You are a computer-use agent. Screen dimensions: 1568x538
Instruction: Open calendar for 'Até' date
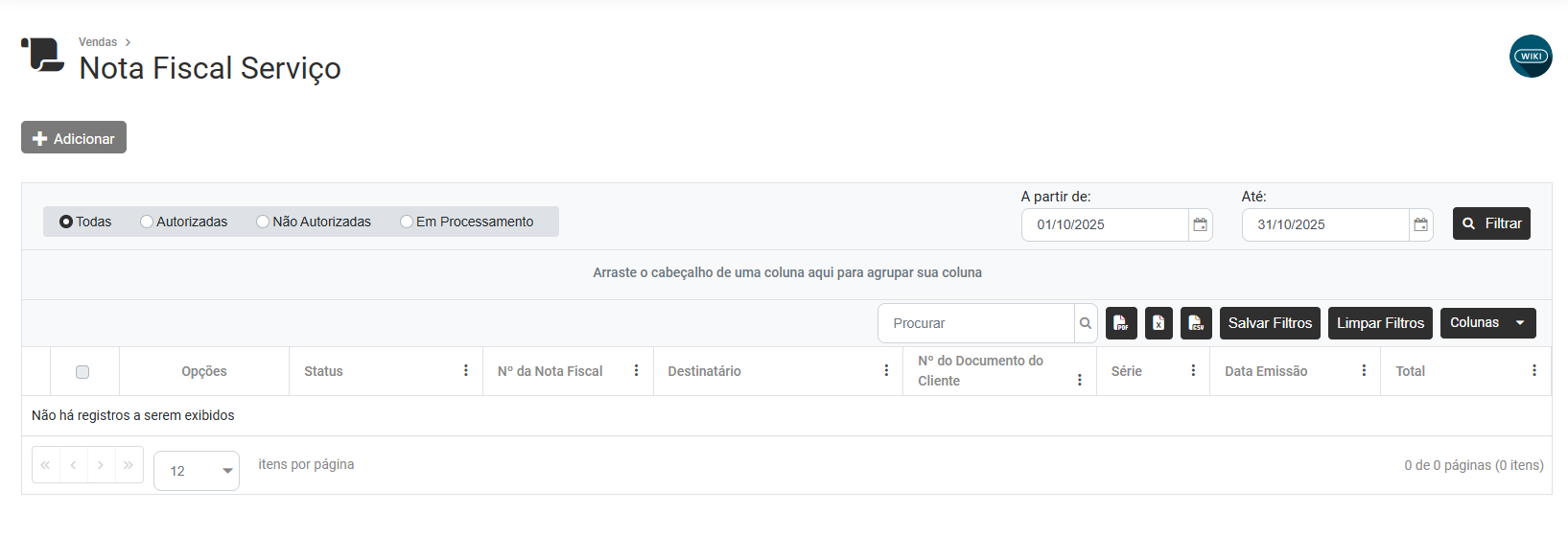1420,224
